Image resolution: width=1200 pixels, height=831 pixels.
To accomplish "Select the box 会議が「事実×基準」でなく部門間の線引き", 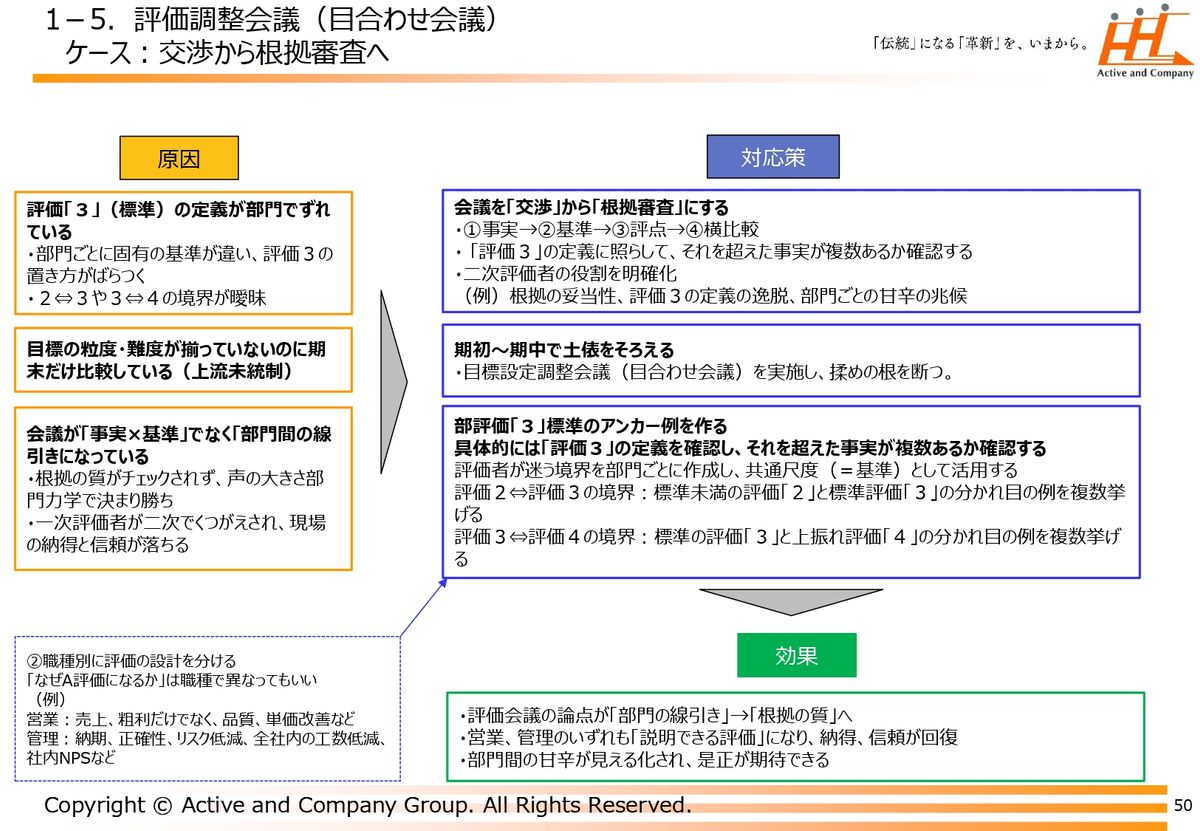I will 184,488.
